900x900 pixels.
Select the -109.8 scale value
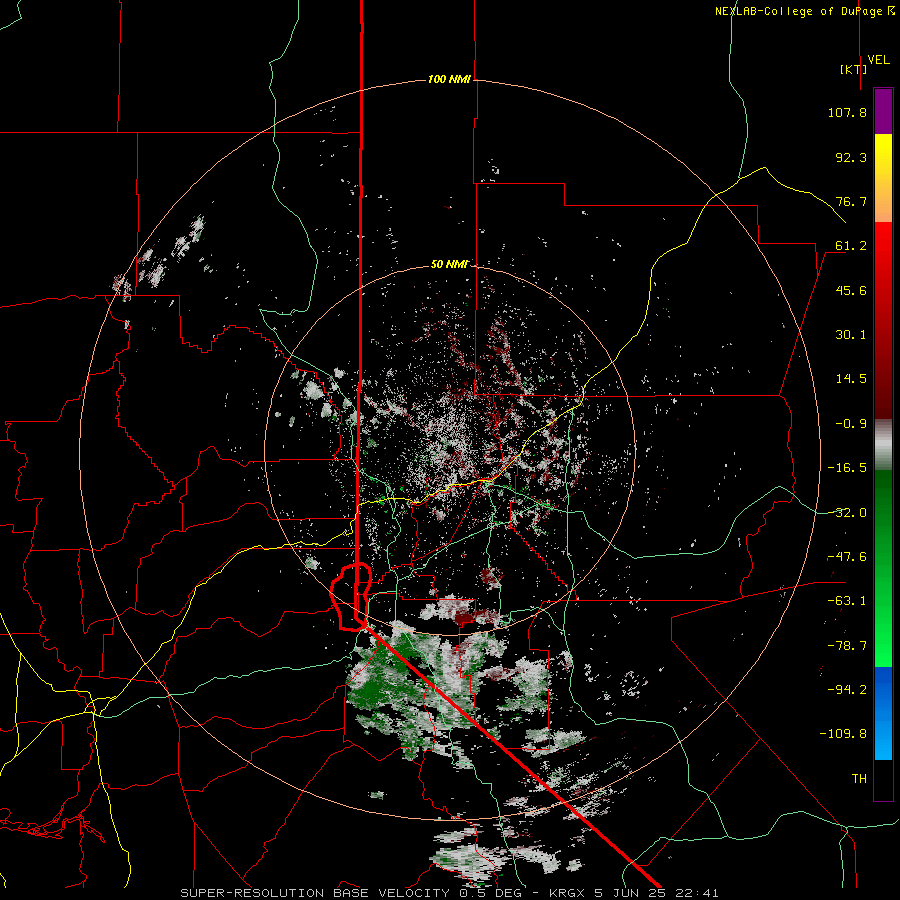tap(843, 734)
